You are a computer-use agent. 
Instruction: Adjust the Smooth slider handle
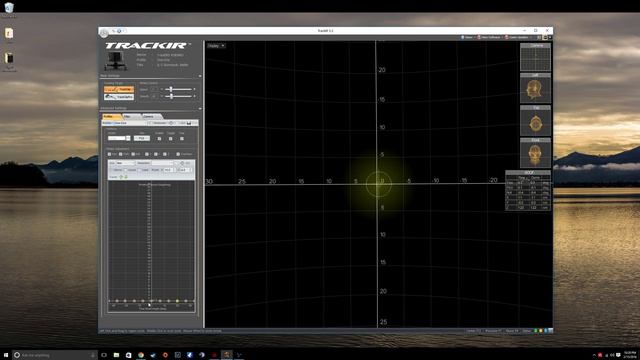[171, 96]
